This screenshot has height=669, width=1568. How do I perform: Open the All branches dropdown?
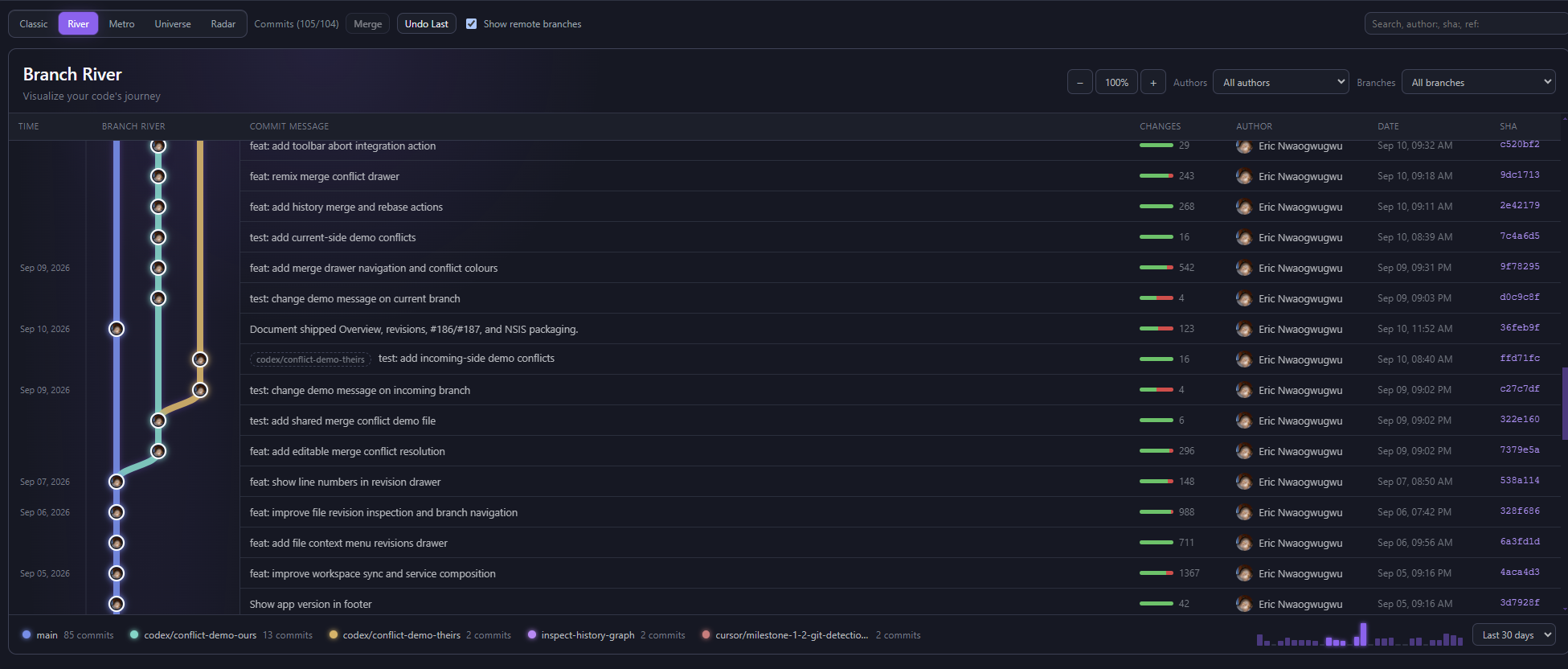point(1478,82)
